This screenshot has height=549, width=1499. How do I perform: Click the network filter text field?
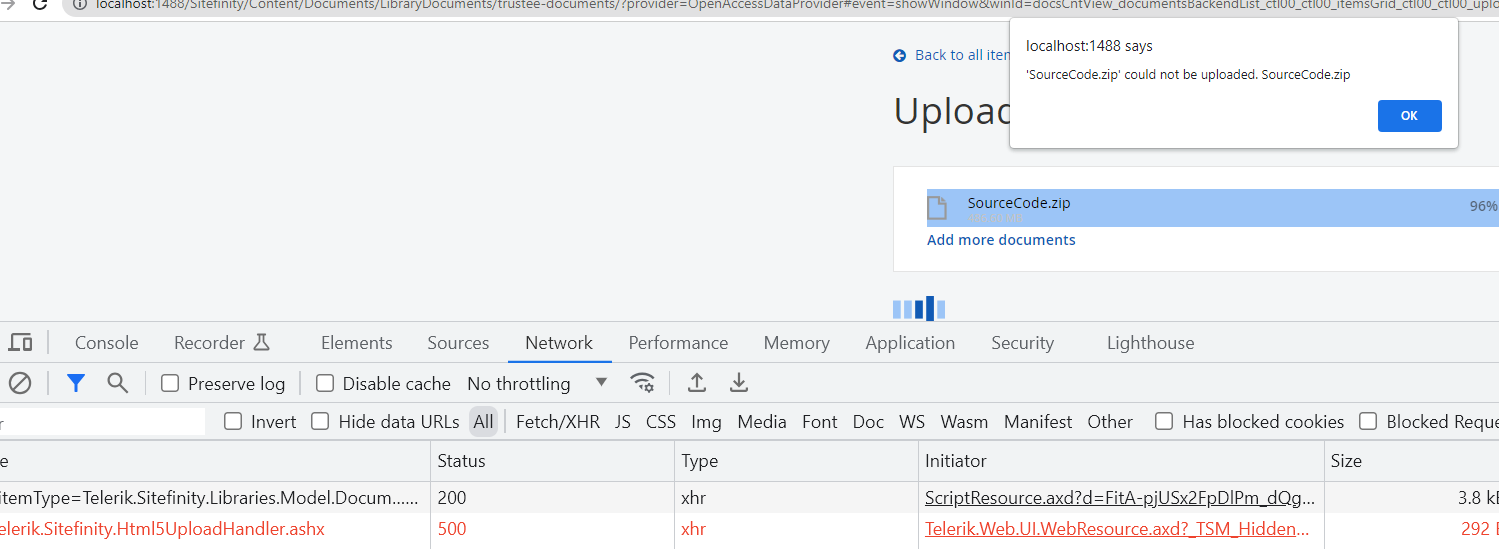pyautogui.click(x=102, y=422)
